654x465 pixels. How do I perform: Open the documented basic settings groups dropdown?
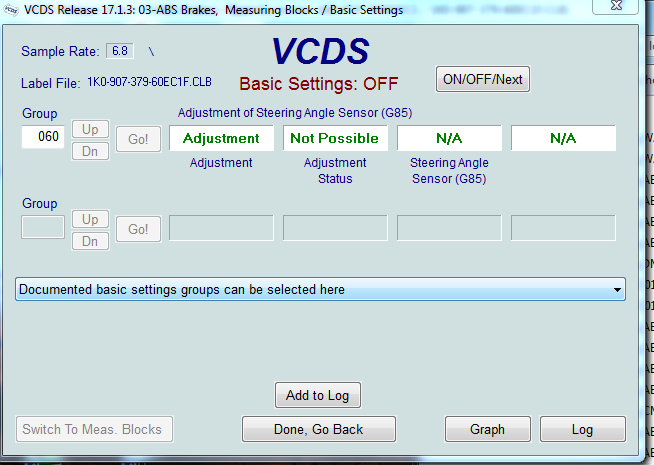320,289
